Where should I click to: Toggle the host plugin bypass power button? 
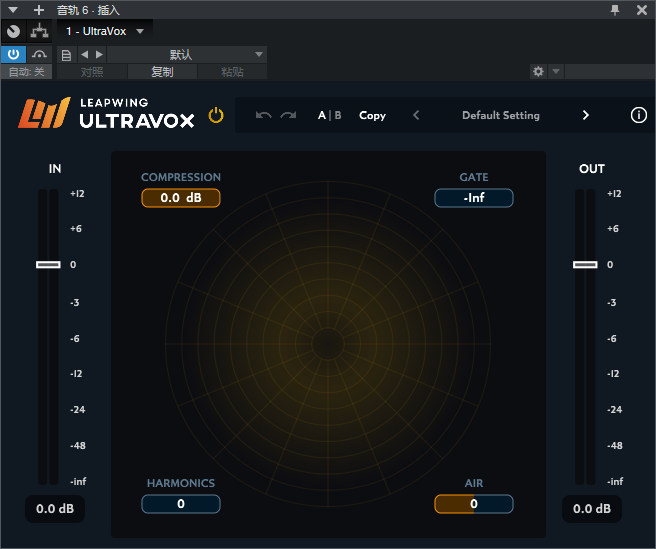[13, 54]
